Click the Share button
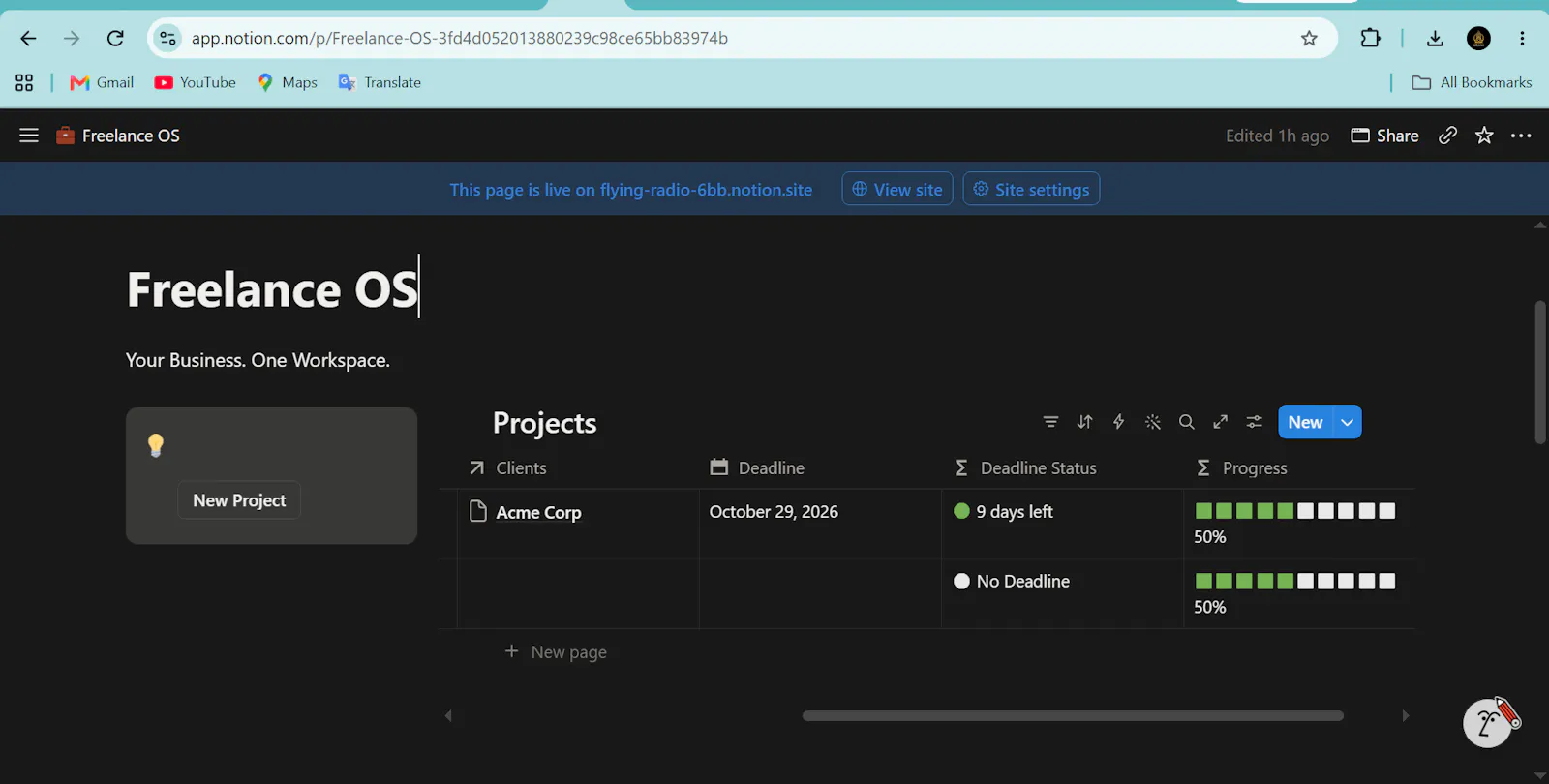Screen dimensions: 1549x784 pyautogui.click(x=1385, y=136)
